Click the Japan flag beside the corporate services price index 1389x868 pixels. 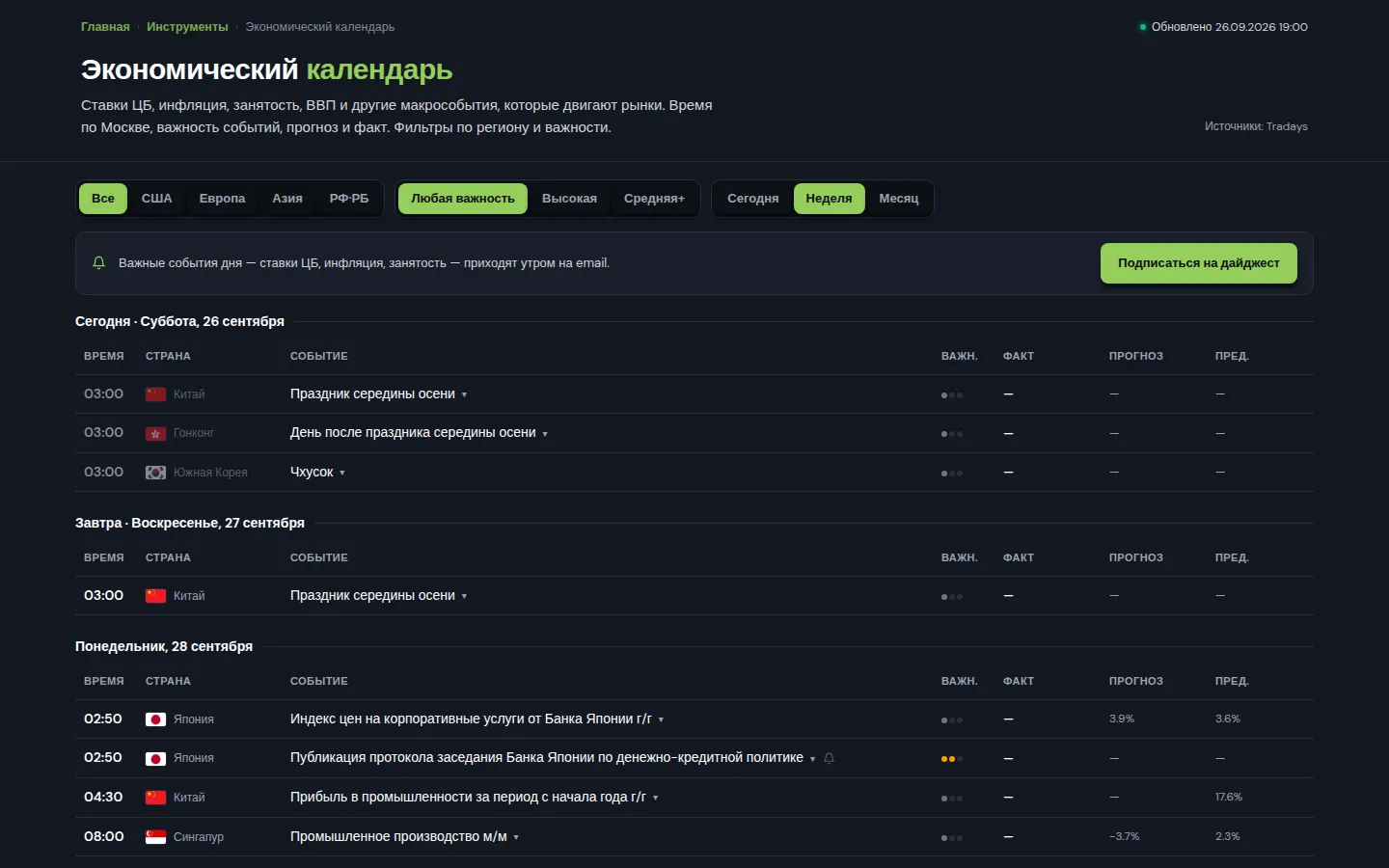coord(155,719)
